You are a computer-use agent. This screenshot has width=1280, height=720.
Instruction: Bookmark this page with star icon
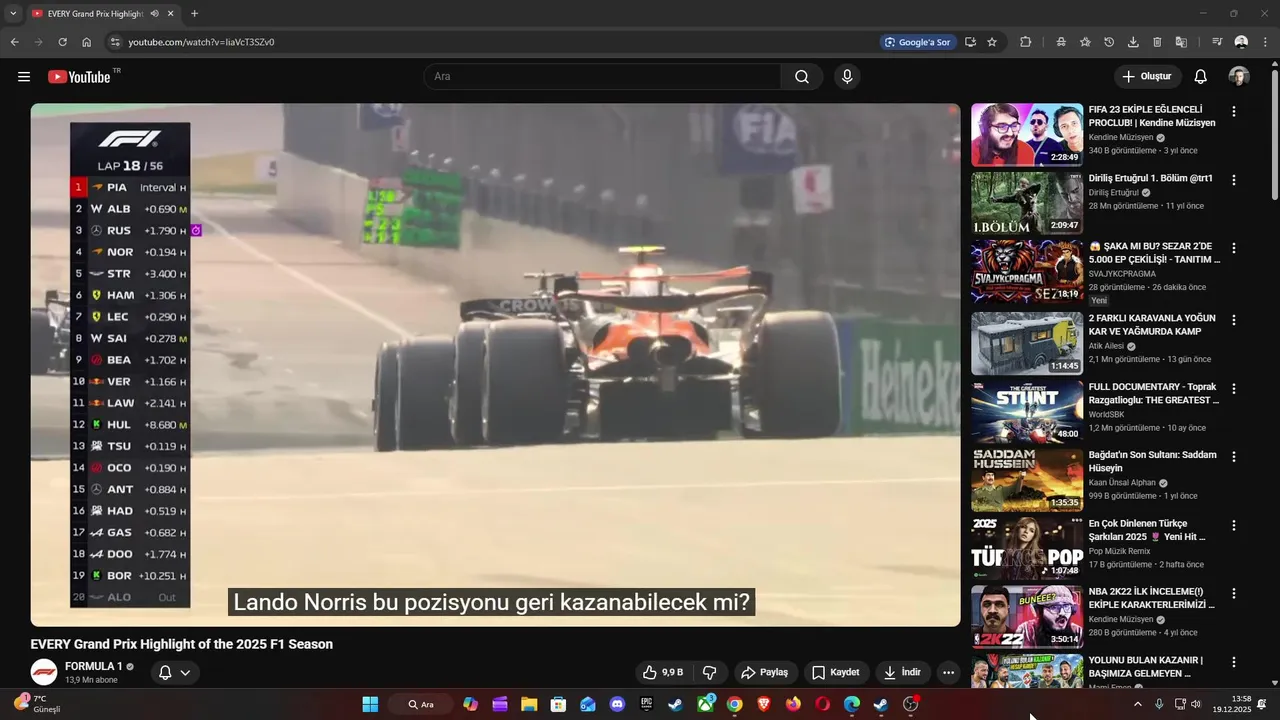tap(992, 42)
